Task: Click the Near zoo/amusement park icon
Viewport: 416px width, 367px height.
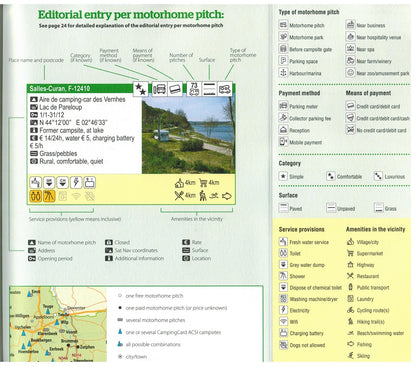Action: click(350, 73)
